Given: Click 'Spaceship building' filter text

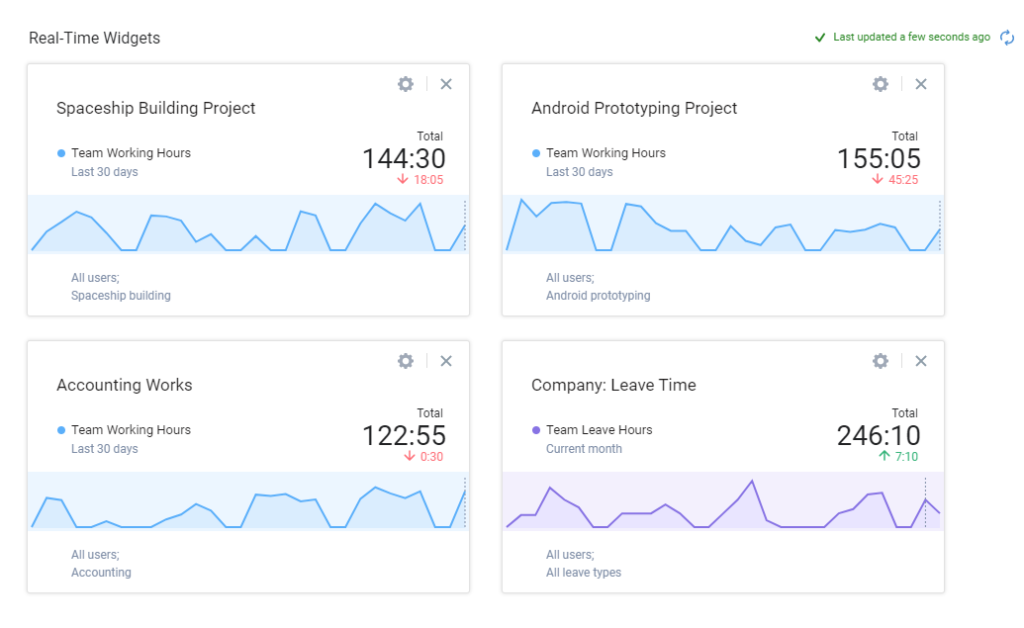Looking at the screenshot, I should tap(121, 296).
